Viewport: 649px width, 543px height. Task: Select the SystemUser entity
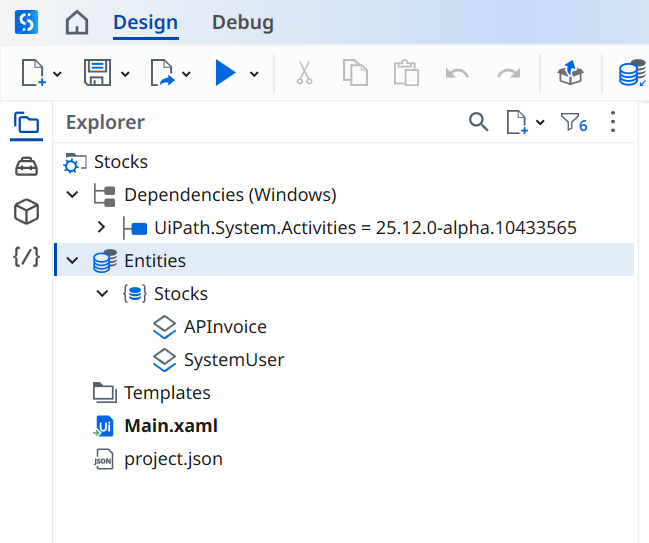point(234,360)
